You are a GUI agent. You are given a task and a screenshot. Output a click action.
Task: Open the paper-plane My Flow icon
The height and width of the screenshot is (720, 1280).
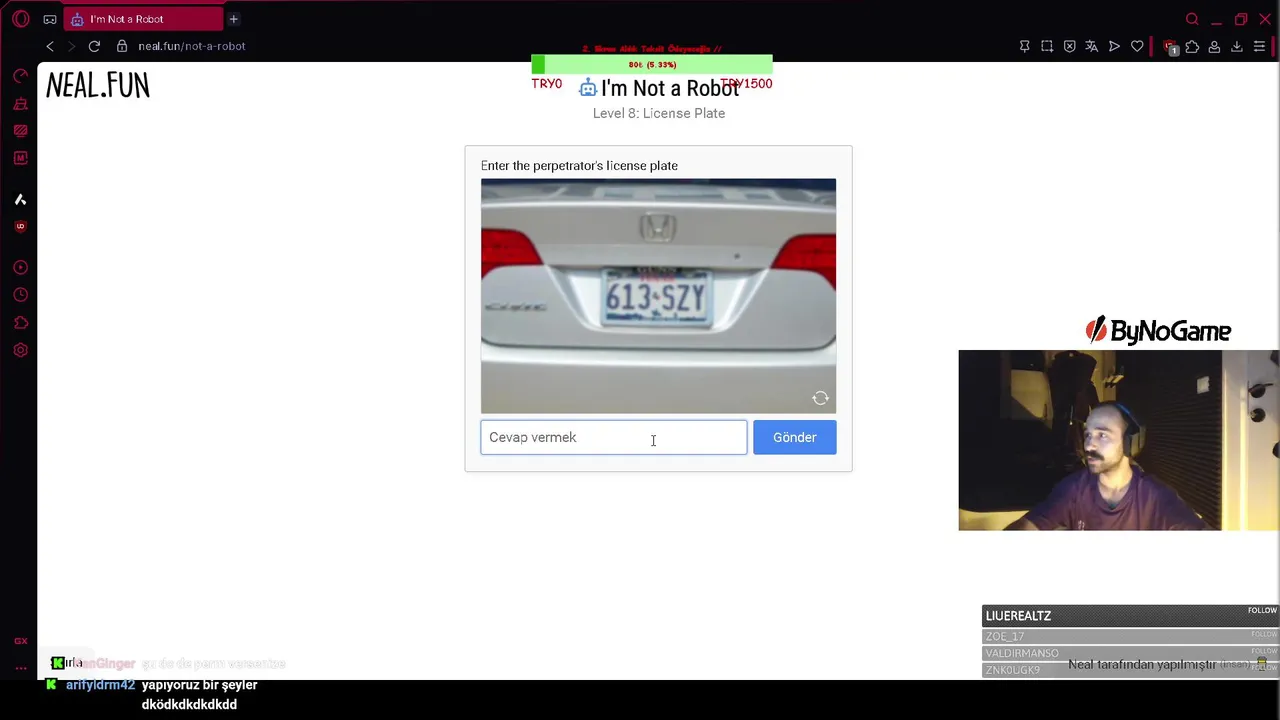tap(1114, 46)
